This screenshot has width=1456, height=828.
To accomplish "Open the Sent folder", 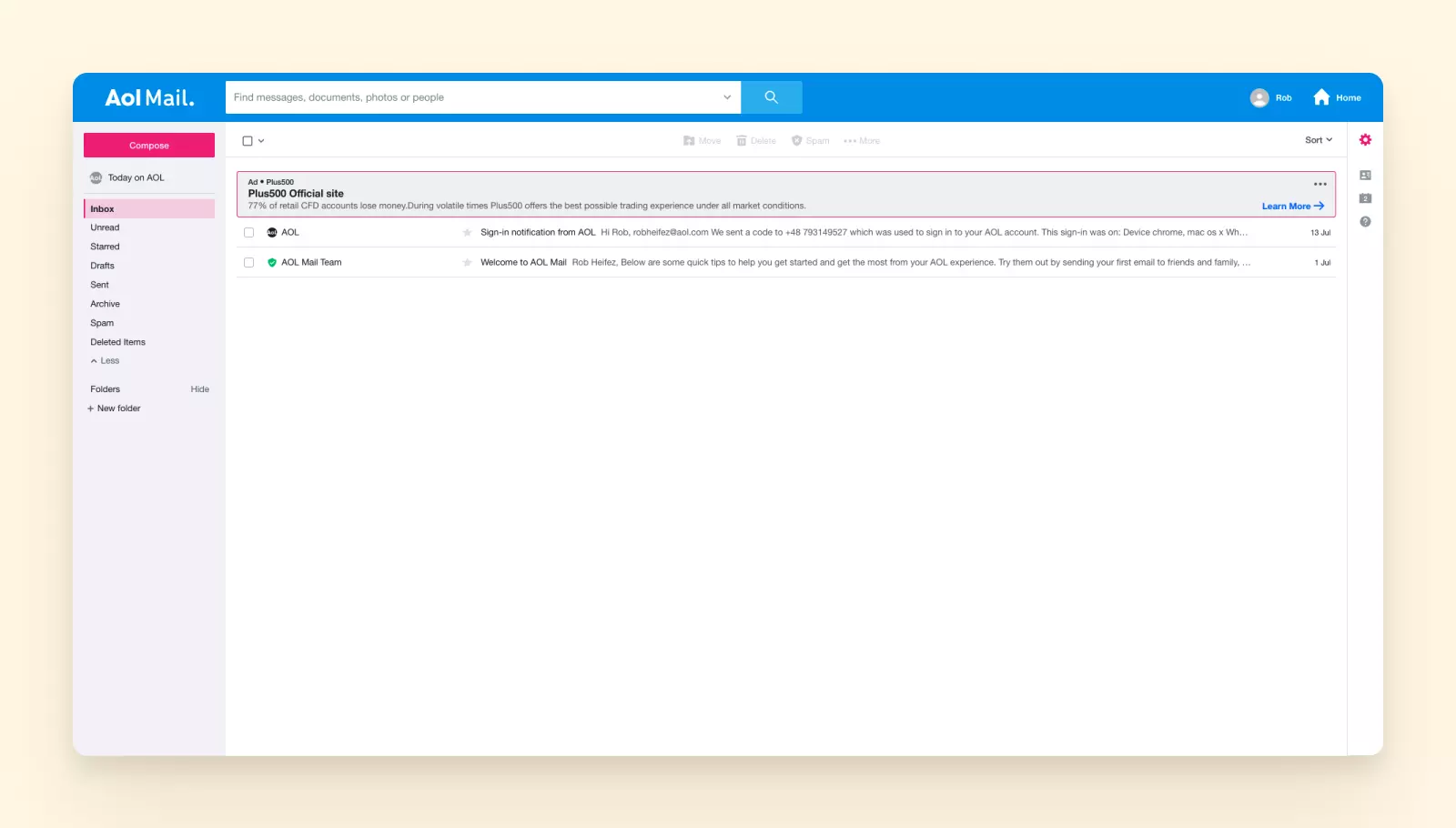I will coord(99,285).
